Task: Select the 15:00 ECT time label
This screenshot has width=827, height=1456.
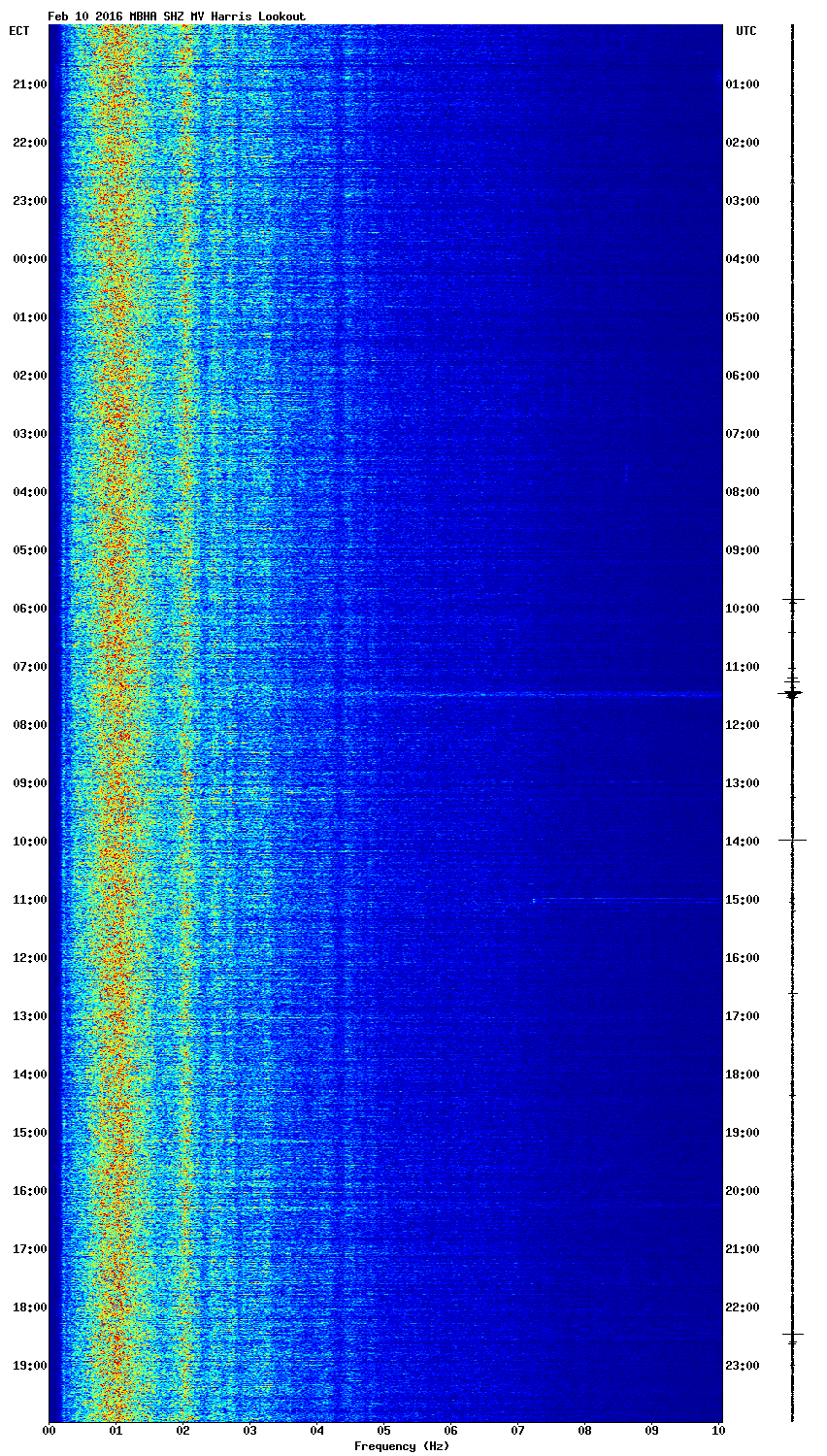Action: (x=29, y=1133)
